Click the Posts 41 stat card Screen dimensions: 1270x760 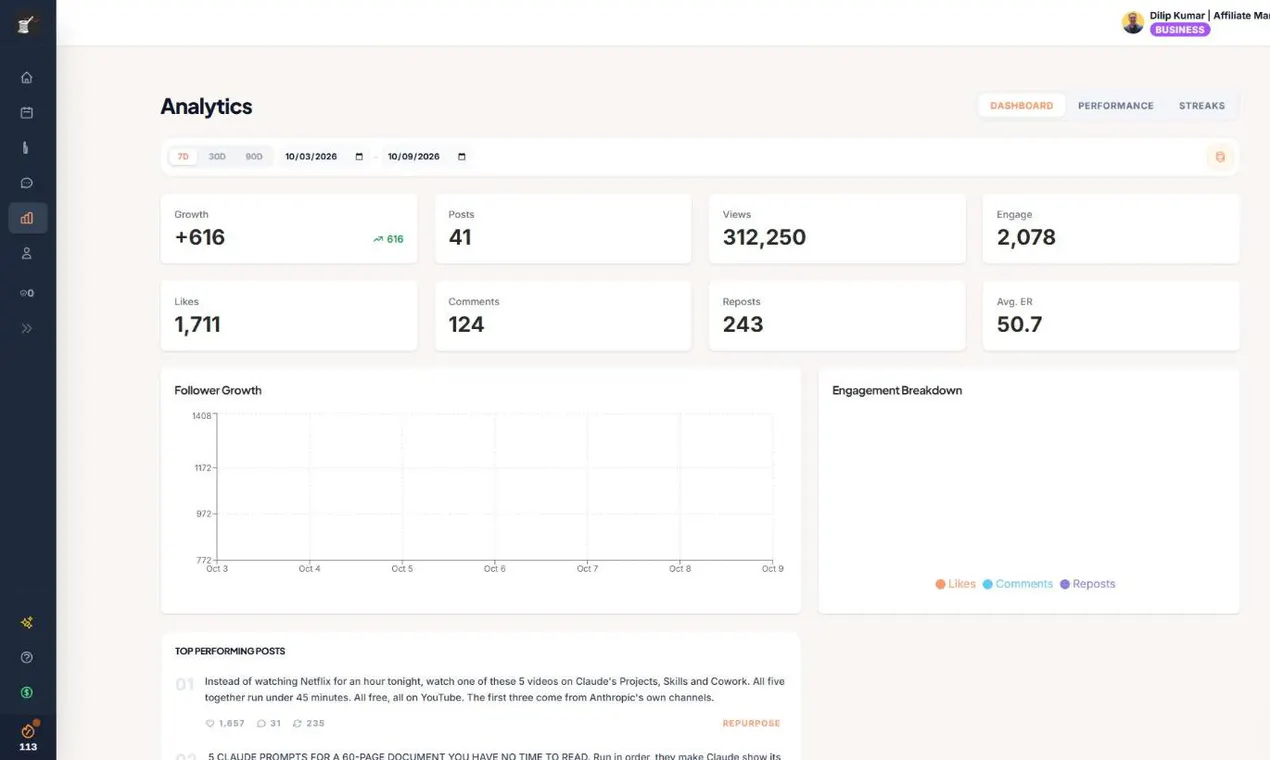[563, 229]
